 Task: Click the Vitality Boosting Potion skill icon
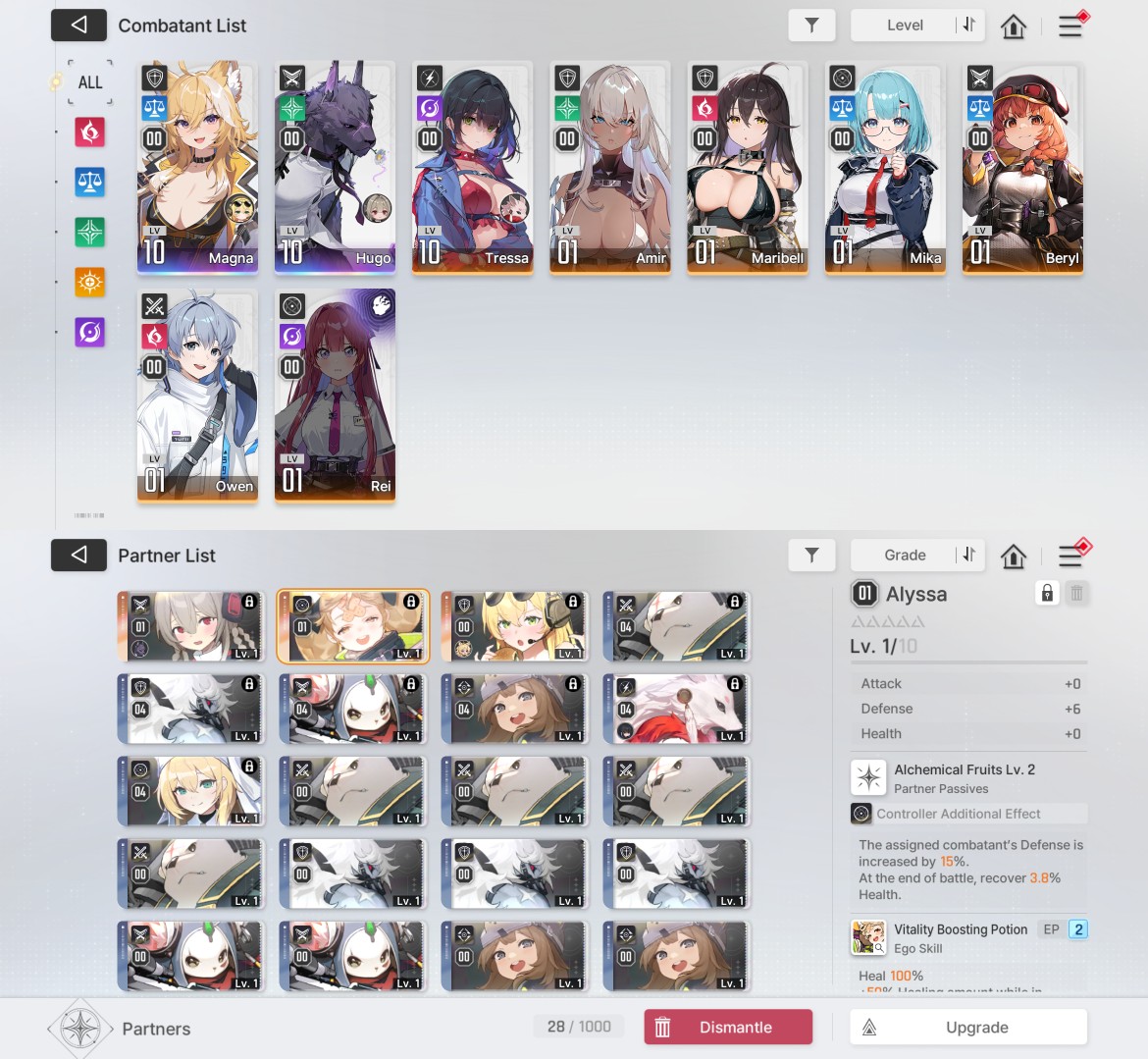point(869,937)
